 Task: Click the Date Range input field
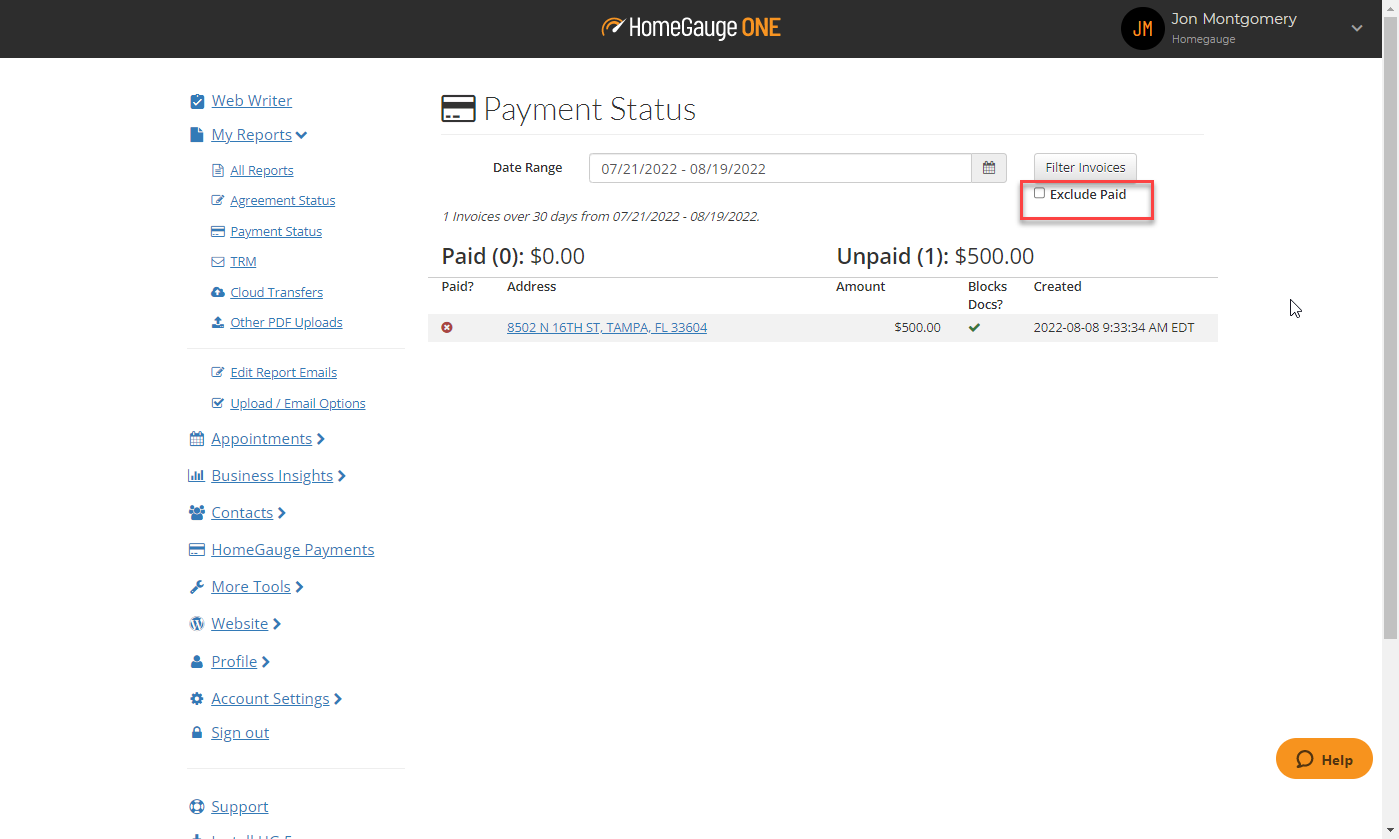[x=780, y=168]
